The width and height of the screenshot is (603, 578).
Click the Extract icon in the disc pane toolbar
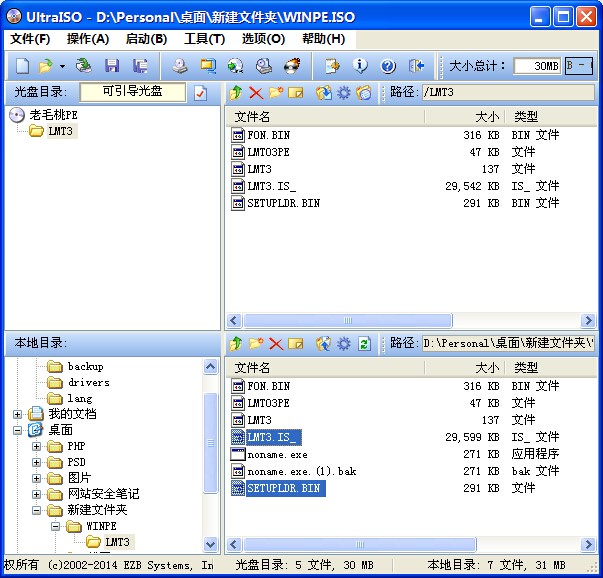click(x=324, y=93)
